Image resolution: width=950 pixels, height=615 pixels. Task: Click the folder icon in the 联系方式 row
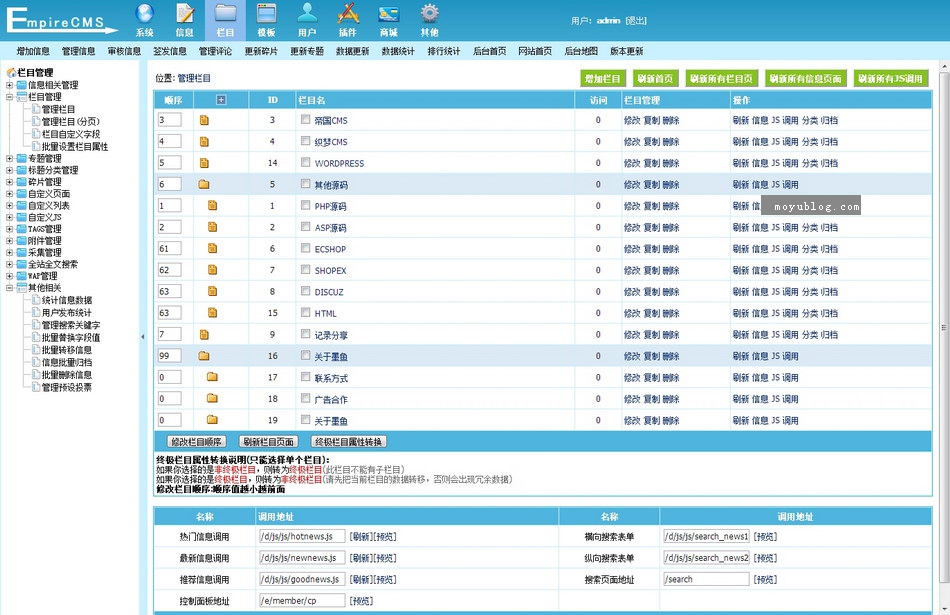[212, 377]
